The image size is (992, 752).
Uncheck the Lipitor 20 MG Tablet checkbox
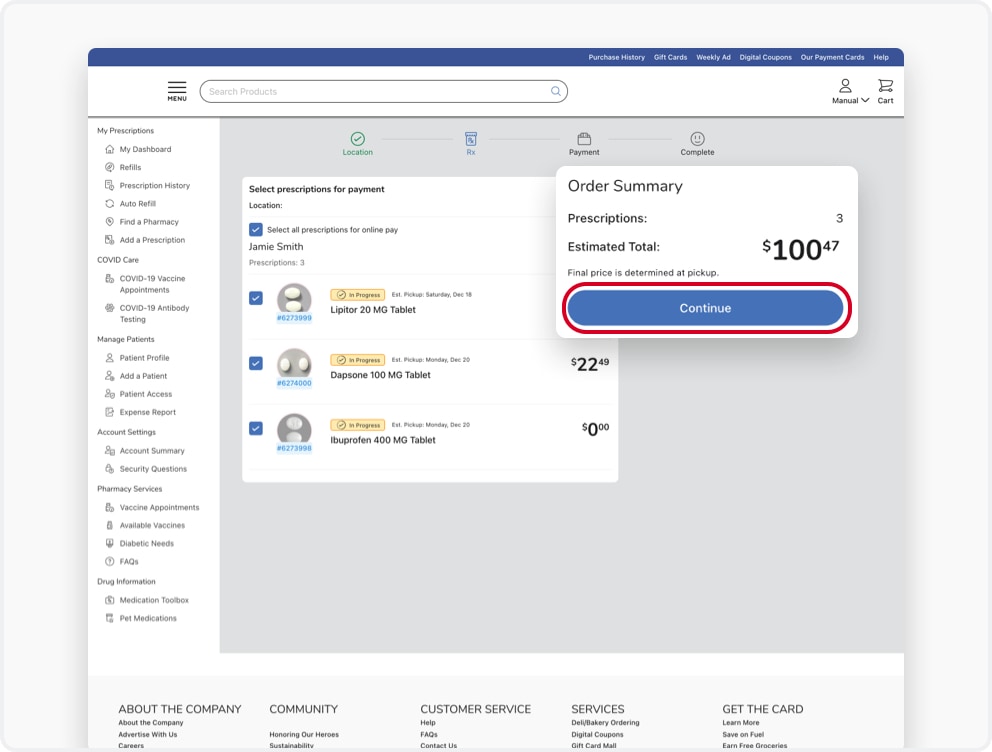[256, 298]
